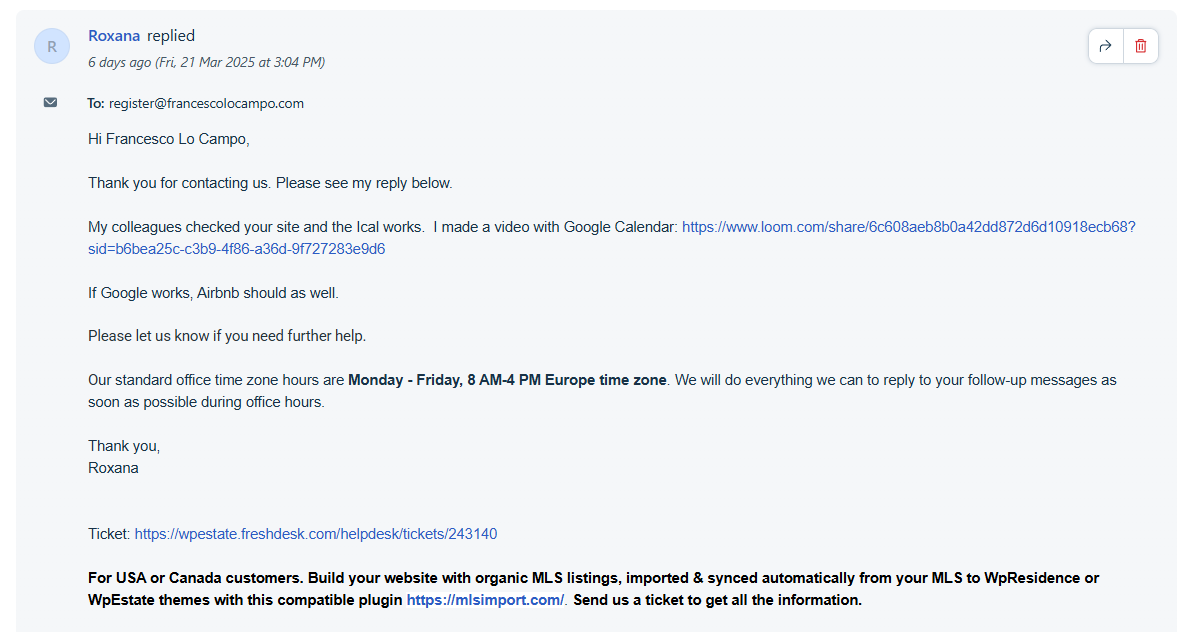
Task: Click the sid=b6bea25c continuation of the Loom link
Action: click(x=236, y=249)
